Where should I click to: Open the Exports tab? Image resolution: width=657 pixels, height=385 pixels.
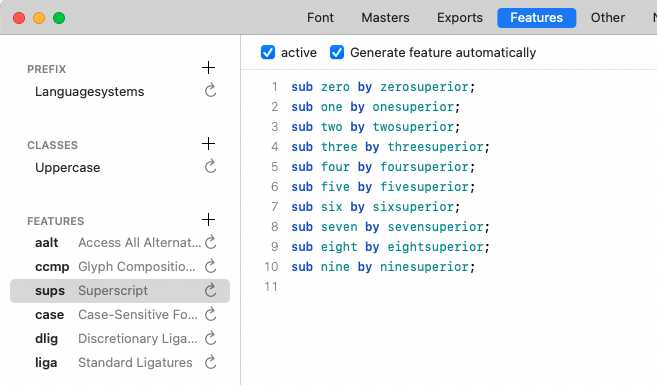click(x=460, y=18)
